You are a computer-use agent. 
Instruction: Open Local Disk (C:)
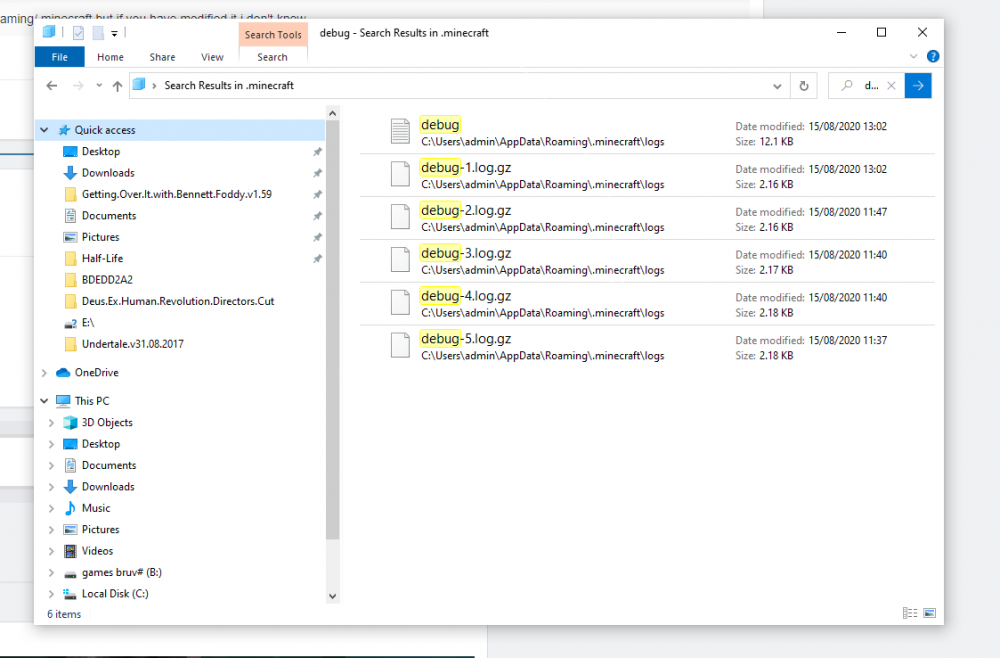point(115,594)
